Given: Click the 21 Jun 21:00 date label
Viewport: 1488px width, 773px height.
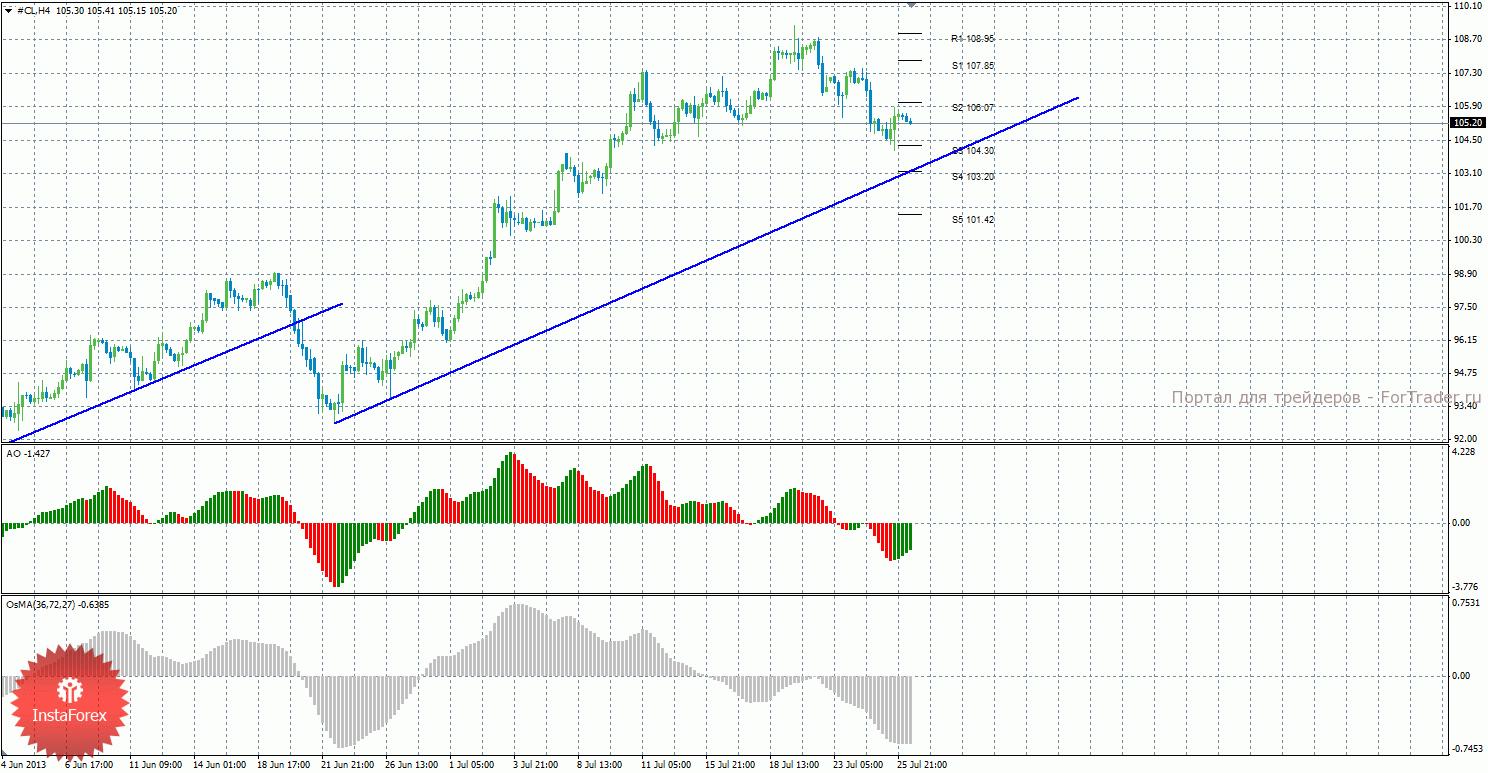Looking at the screenshot, I should (x=346, y=765).
